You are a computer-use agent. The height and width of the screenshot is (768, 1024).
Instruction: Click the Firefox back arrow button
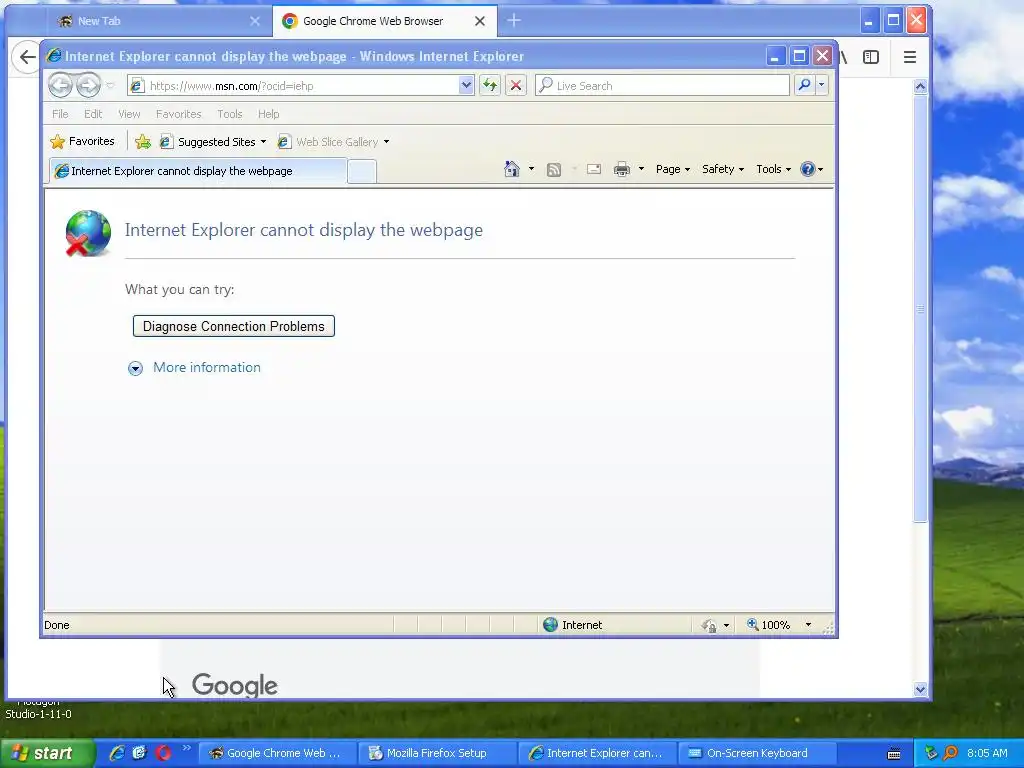click(27, 57)
